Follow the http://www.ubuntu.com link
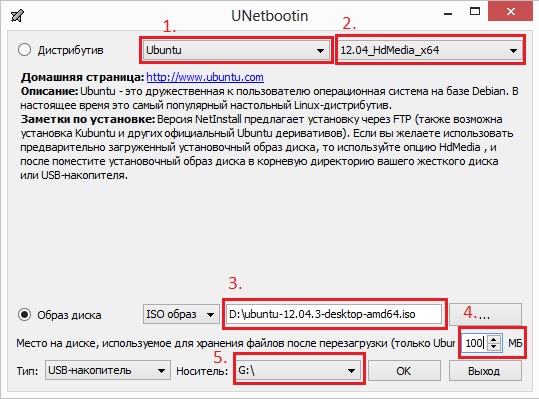Image resolution: width=539 pixels, height=399 pixels. [205, 77]
